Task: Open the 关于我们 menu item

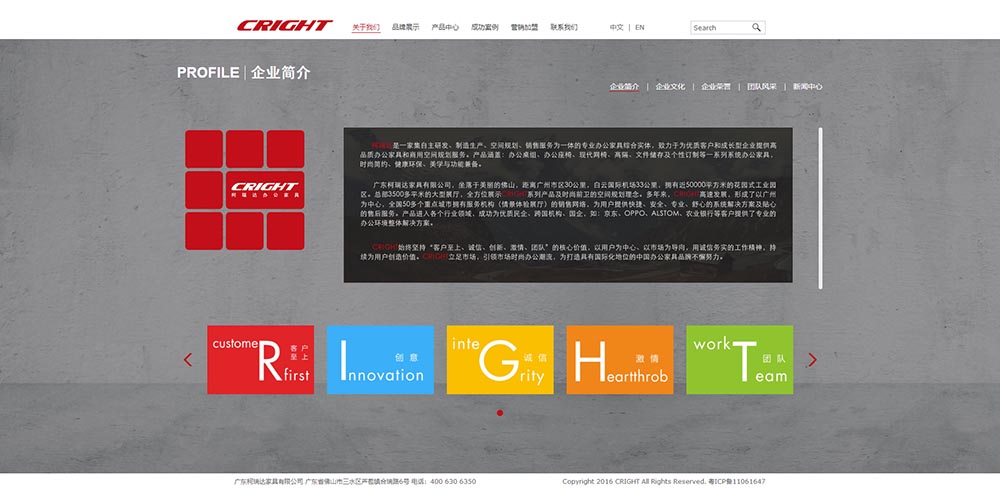Action: (366, 28)
